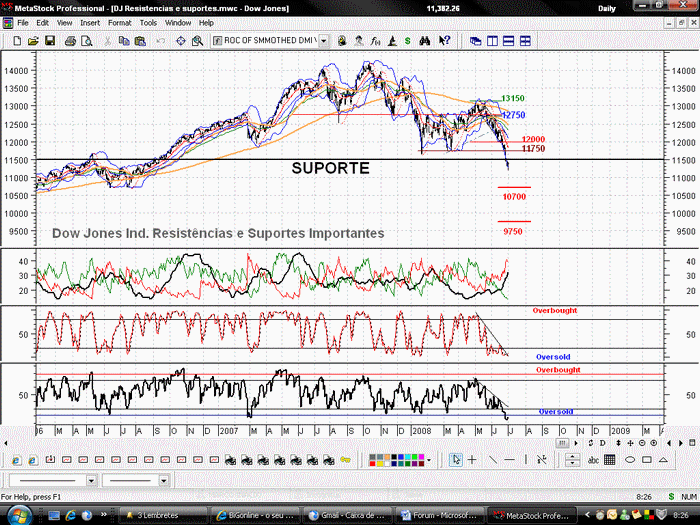The width and height of the screenshot is (700, 525).
Task: Click the 9750 support level label
Action: [x=512, y=231]
